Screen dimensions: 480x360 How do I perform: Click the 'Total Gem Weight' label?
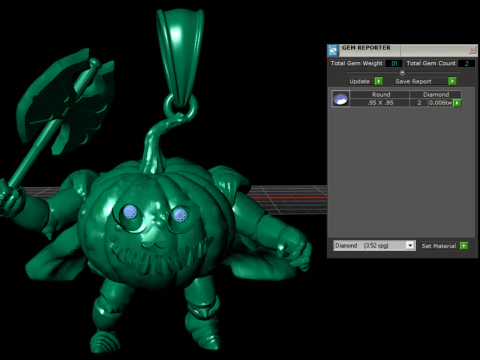(356, 63)
